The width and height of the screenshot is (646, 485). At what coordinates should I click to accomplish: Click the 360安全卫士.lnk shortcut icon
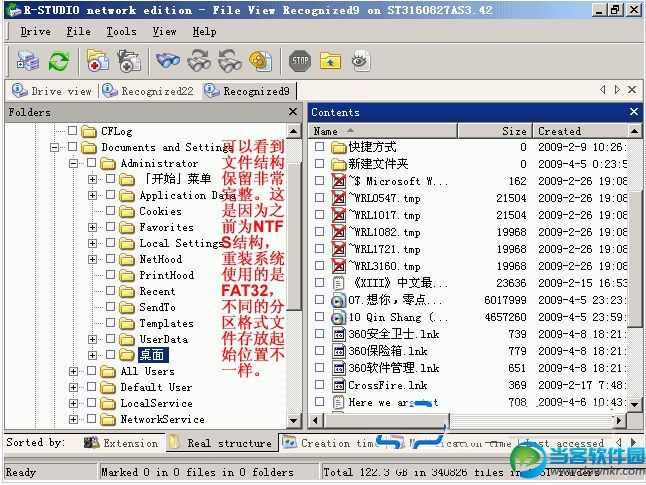(x=339, y=334)
